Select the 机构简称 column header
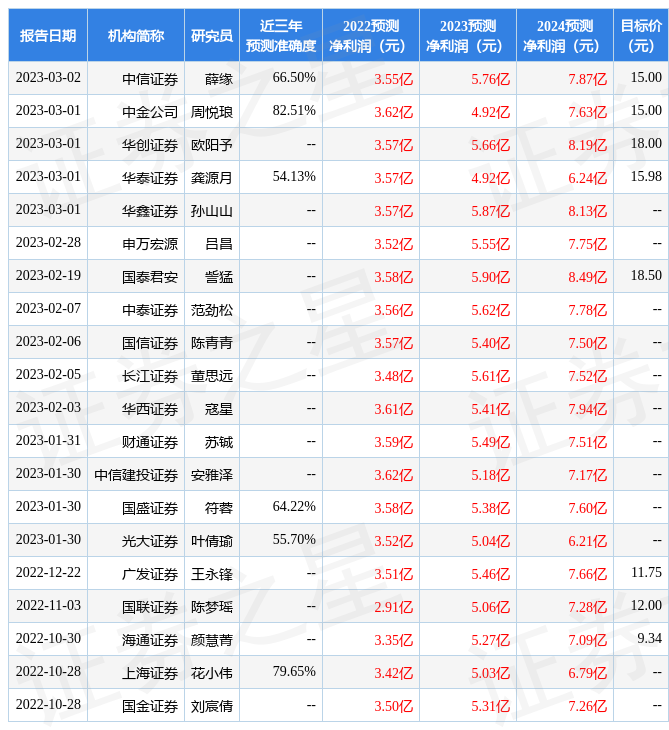This screenshot has width=669, height=730. [136, 36]
